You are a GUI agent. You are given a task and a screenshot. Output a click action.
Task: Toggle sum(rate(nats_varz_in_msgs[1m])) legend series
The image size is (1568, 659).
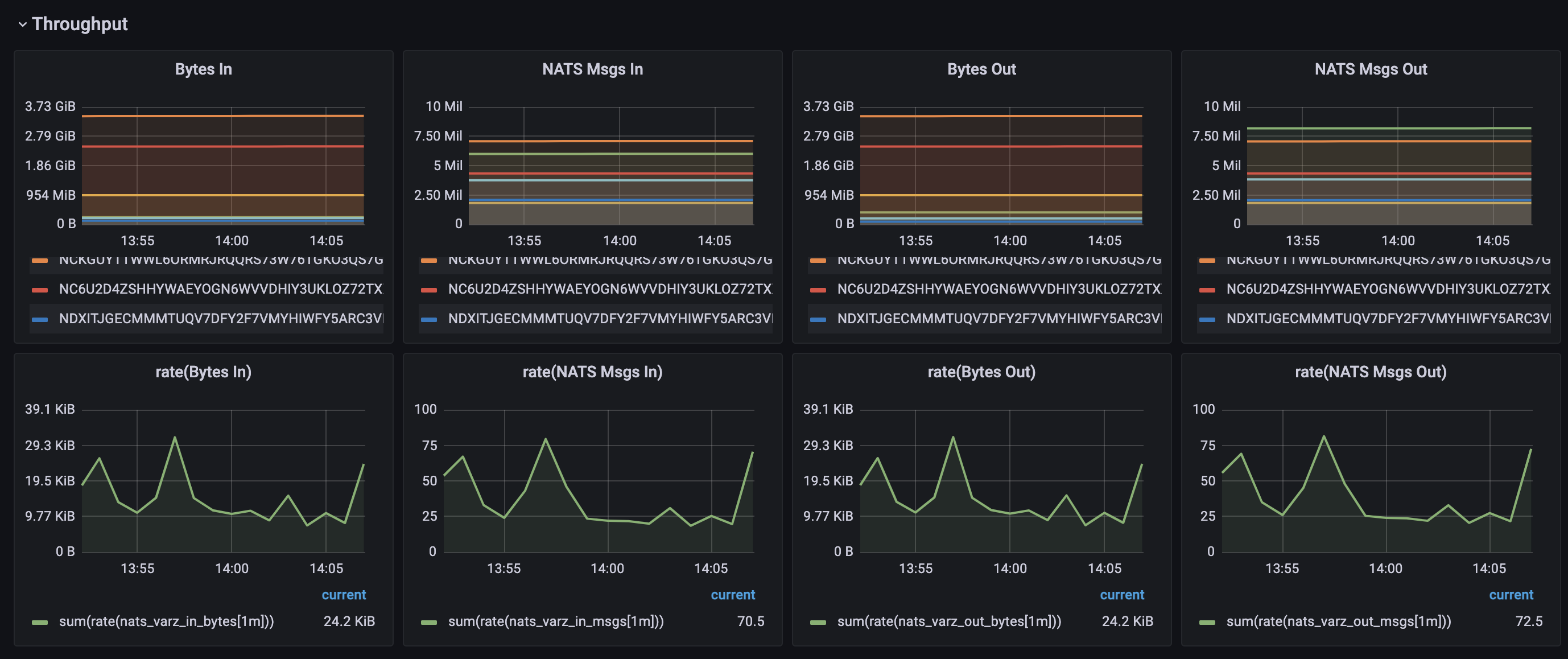point(555,622)
